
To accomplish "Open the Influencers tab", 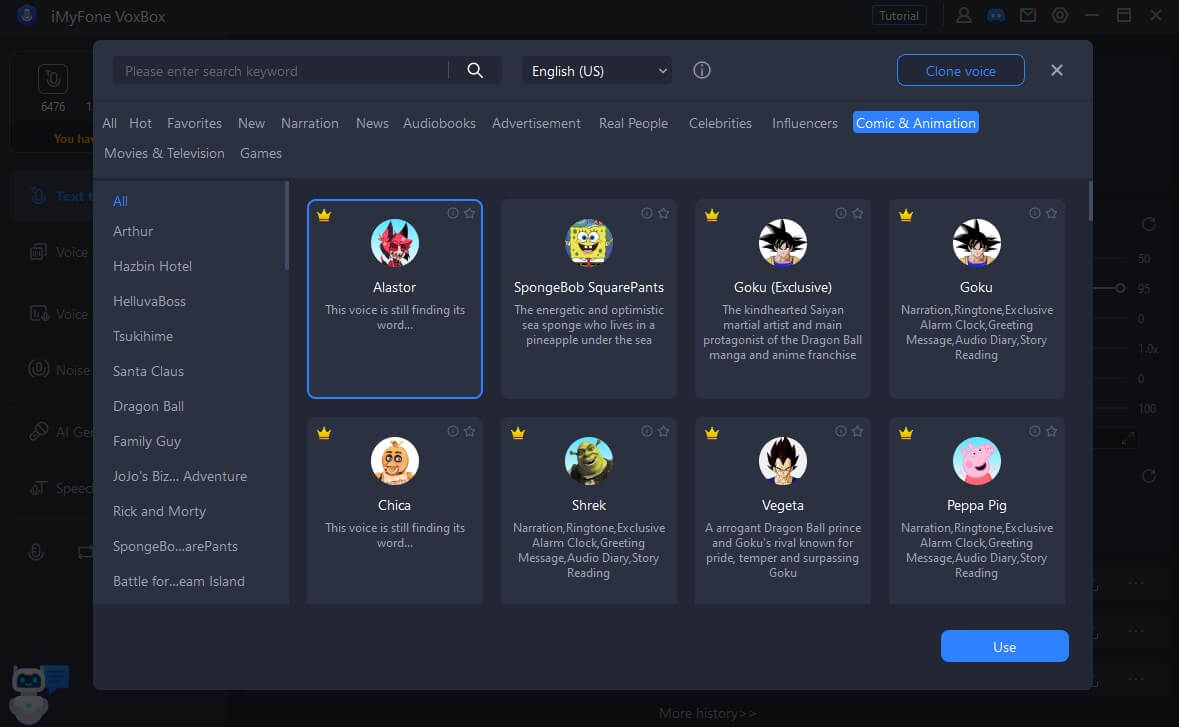I will click(x=805, y=123).
